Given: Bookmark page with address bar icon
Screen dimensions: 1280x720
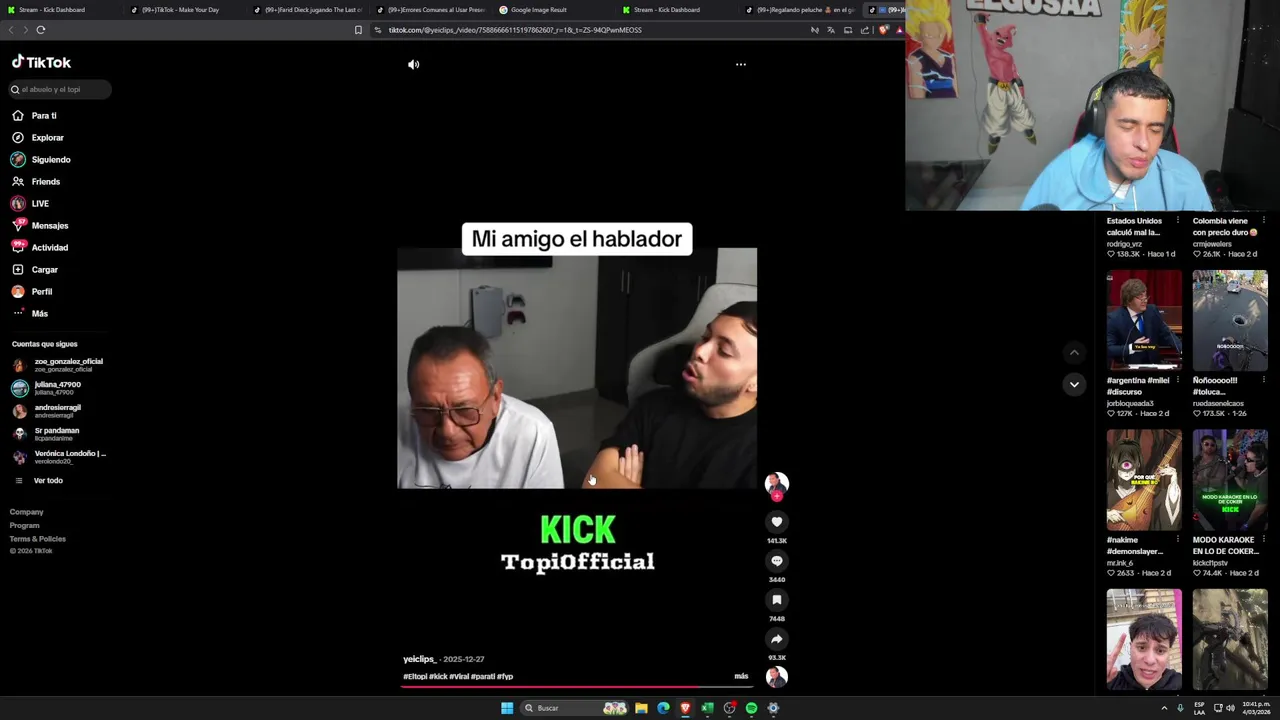Looking at the screenshot, I should point(358,30).
